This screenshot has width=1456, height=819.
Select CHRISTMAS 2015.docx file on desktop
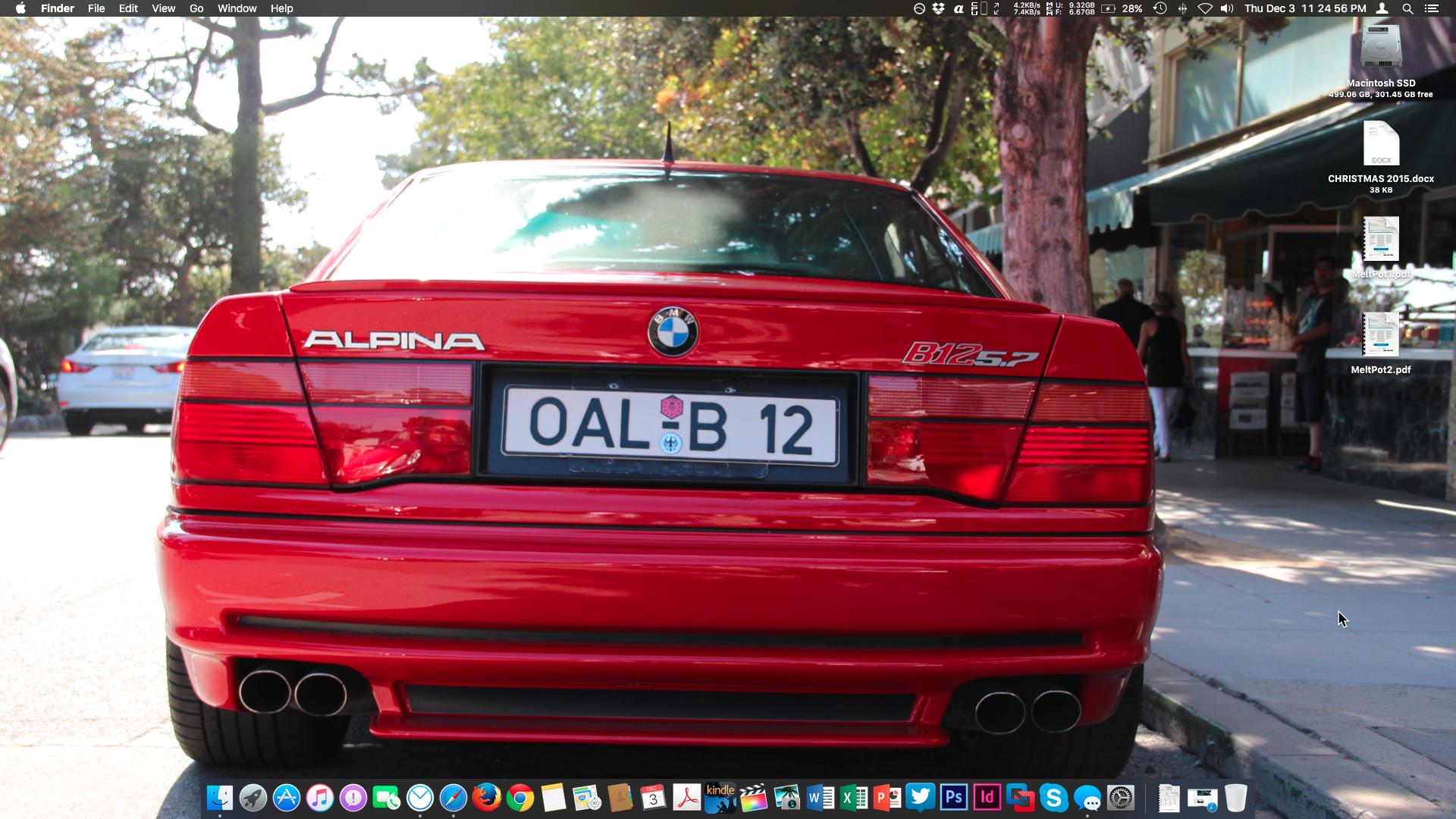click(1381, 157)
